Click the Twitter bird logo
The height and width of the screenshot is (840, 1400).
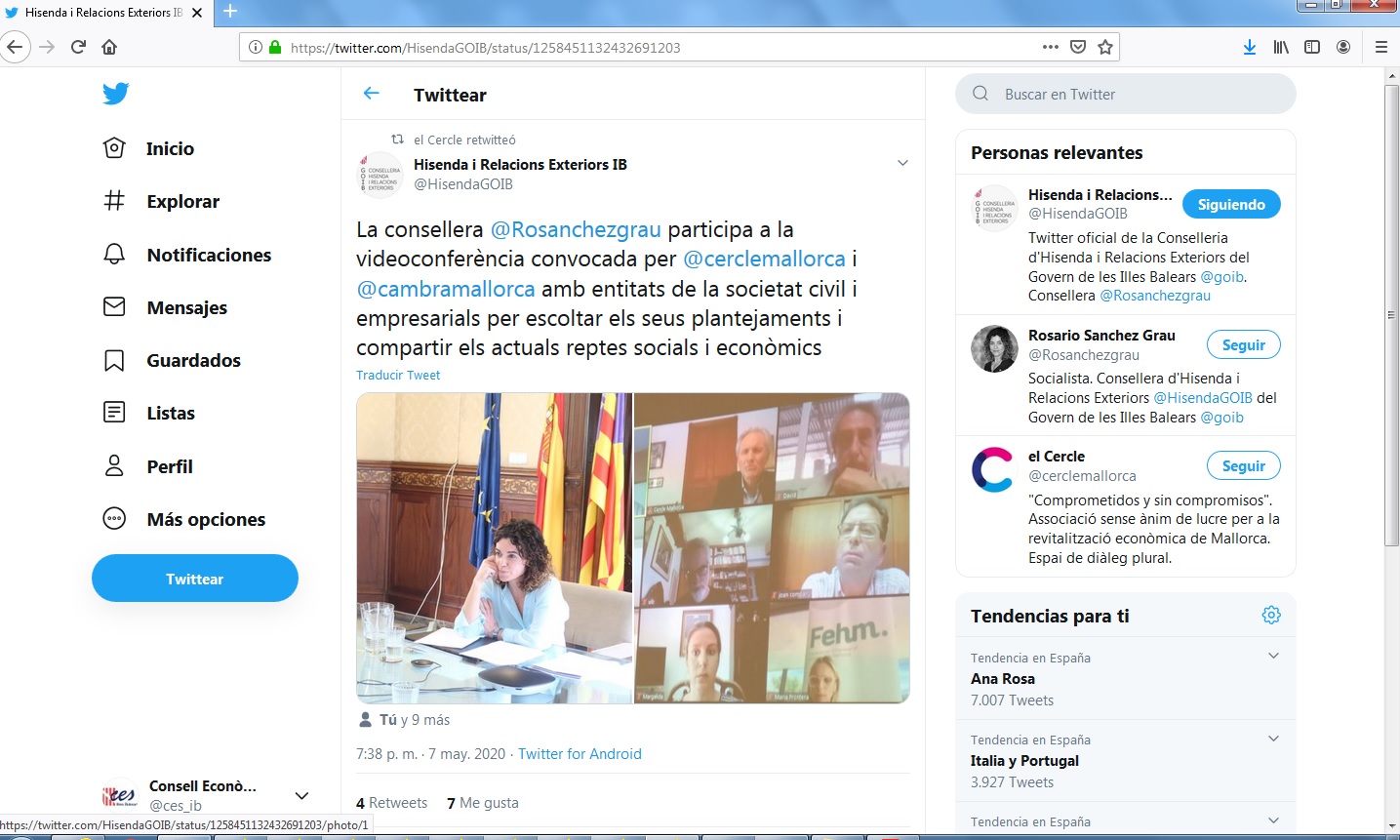[115, 94]
